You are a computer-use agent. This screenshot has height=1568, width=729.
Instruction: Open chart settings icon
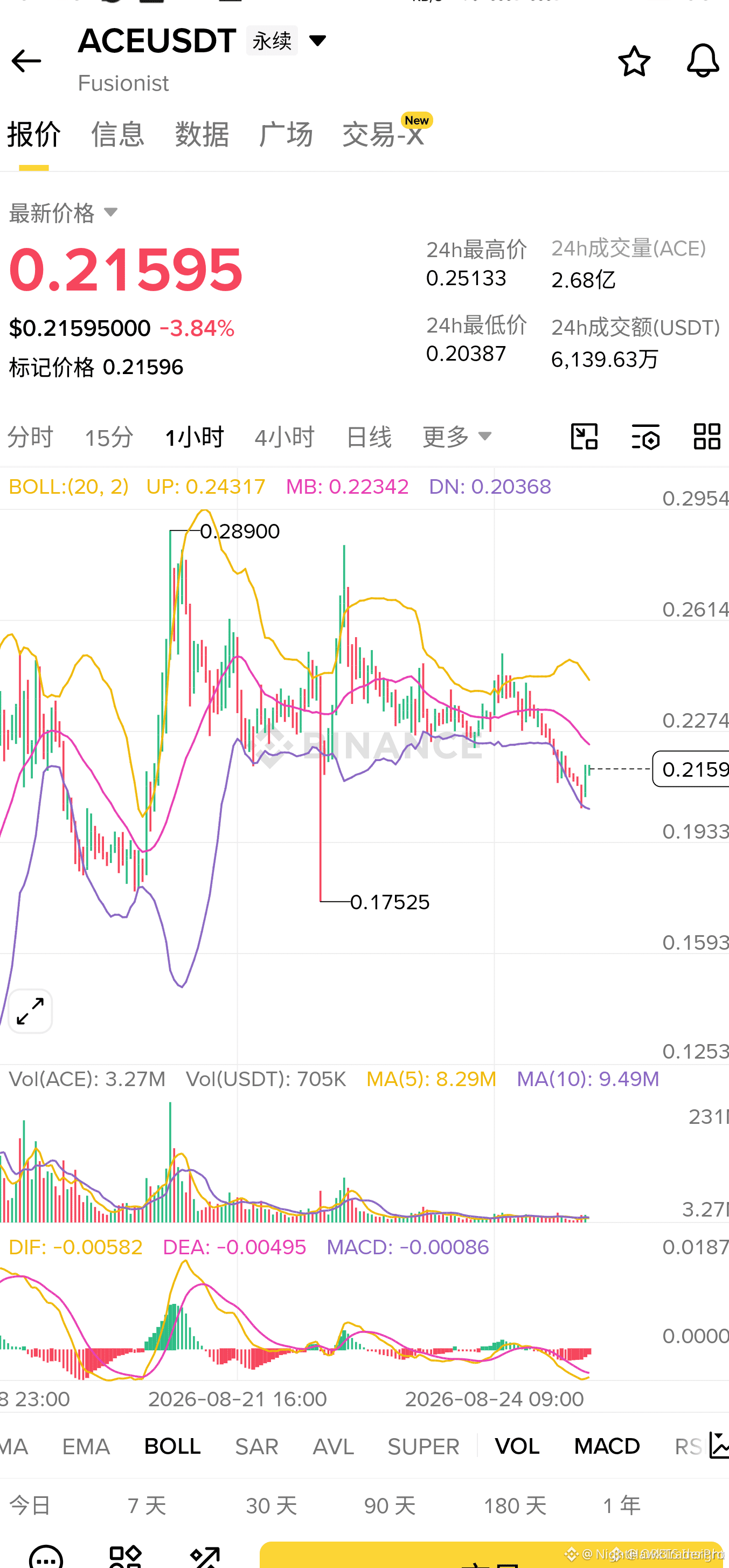click(645, 437)
